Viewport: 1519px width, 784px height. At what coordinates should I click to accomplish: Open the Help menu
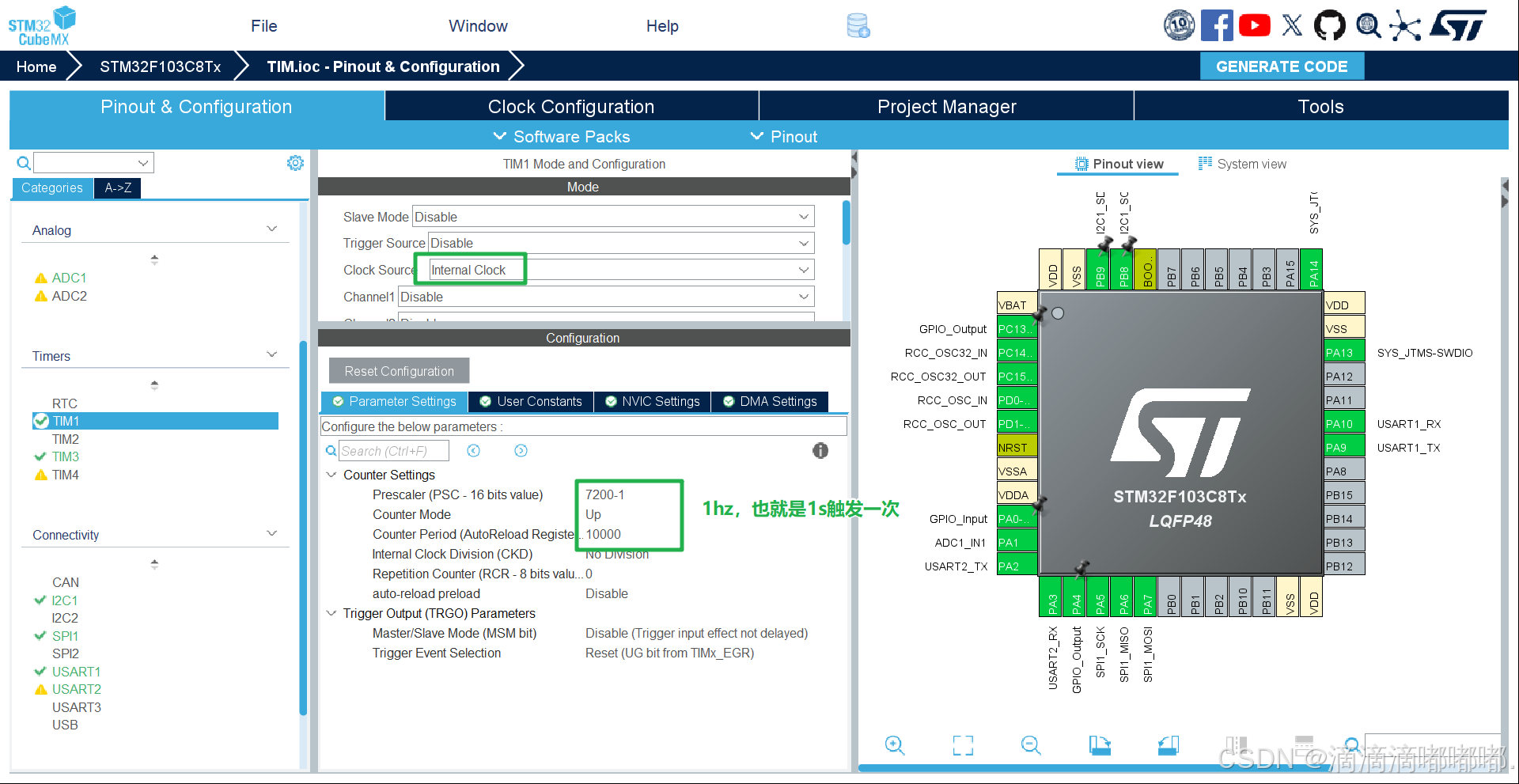pyautogui.click(x=662, y=26)
